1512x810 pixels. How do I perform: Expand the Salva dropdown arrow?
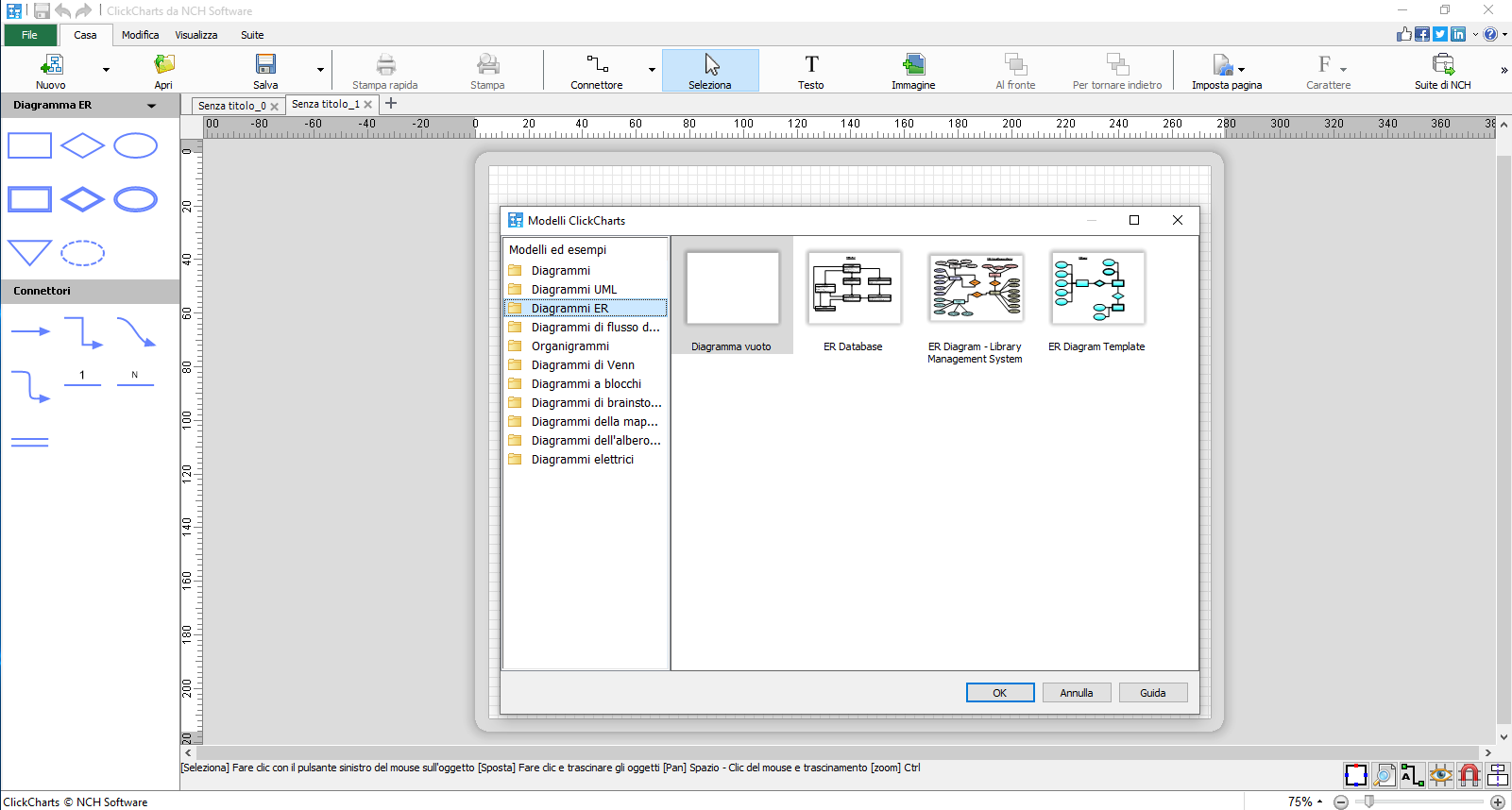point(320,70)
